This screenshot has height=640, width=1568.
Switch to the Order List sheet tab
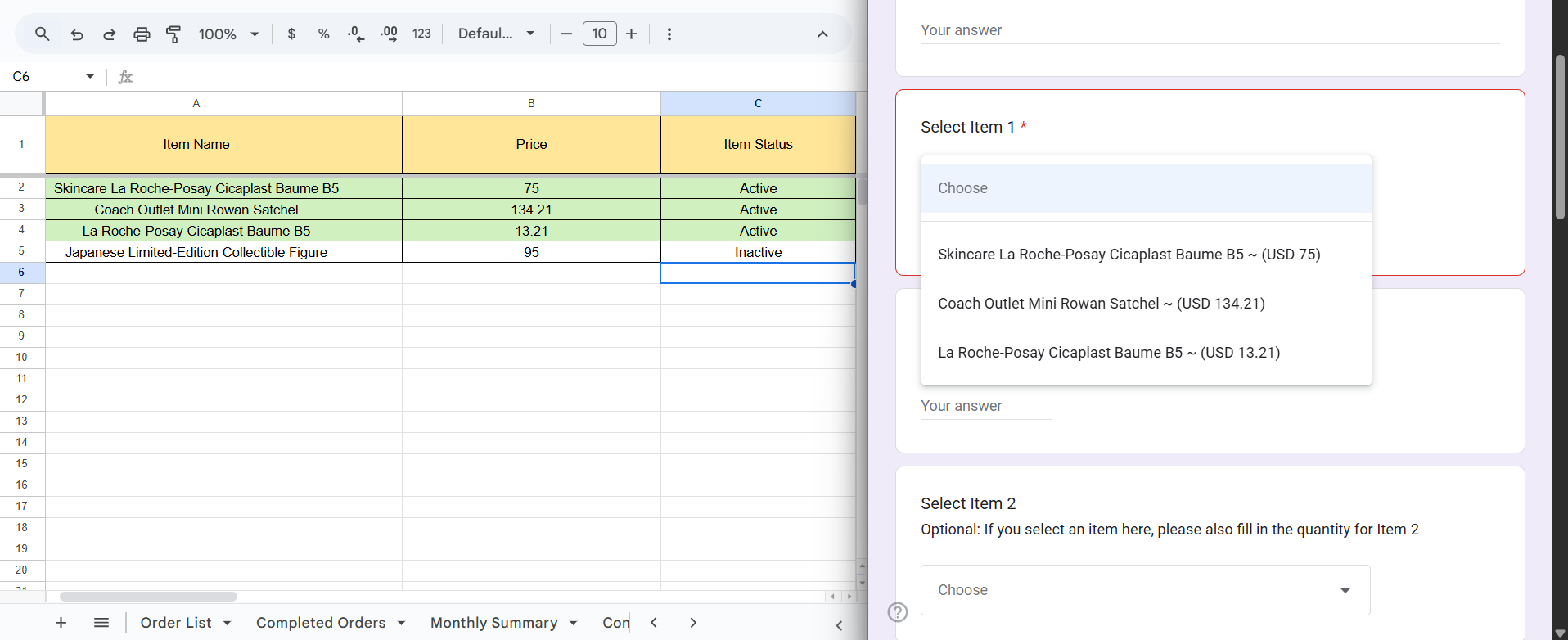point(176,623)
